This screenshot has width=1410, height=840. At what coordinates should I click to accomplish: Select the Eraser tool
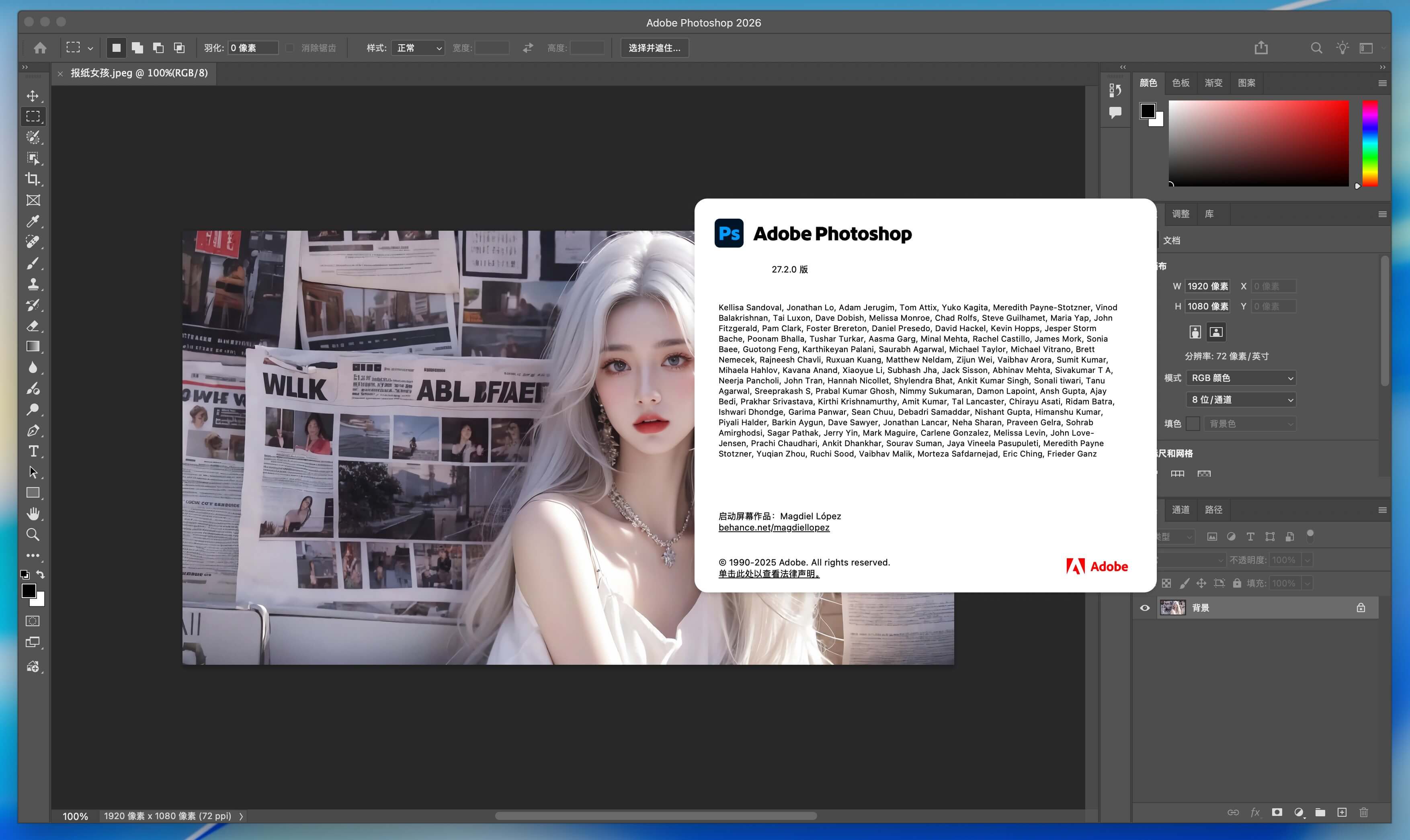[x=33, y=326]
